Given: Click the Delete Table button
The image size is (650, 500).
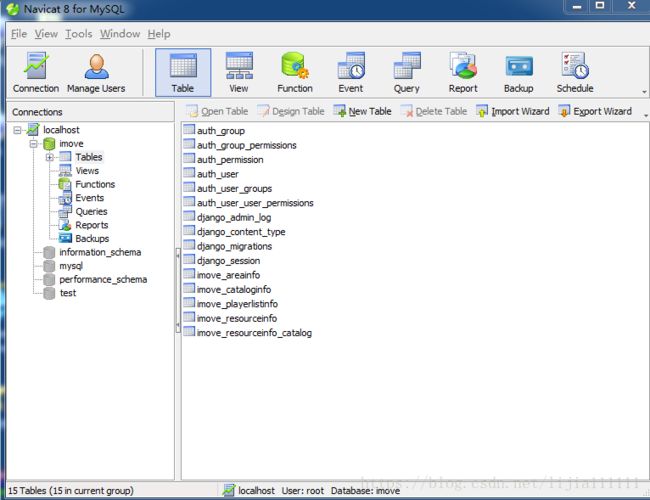Looking at the screenshot, I should pyautogui.click(x=434, y=111).
